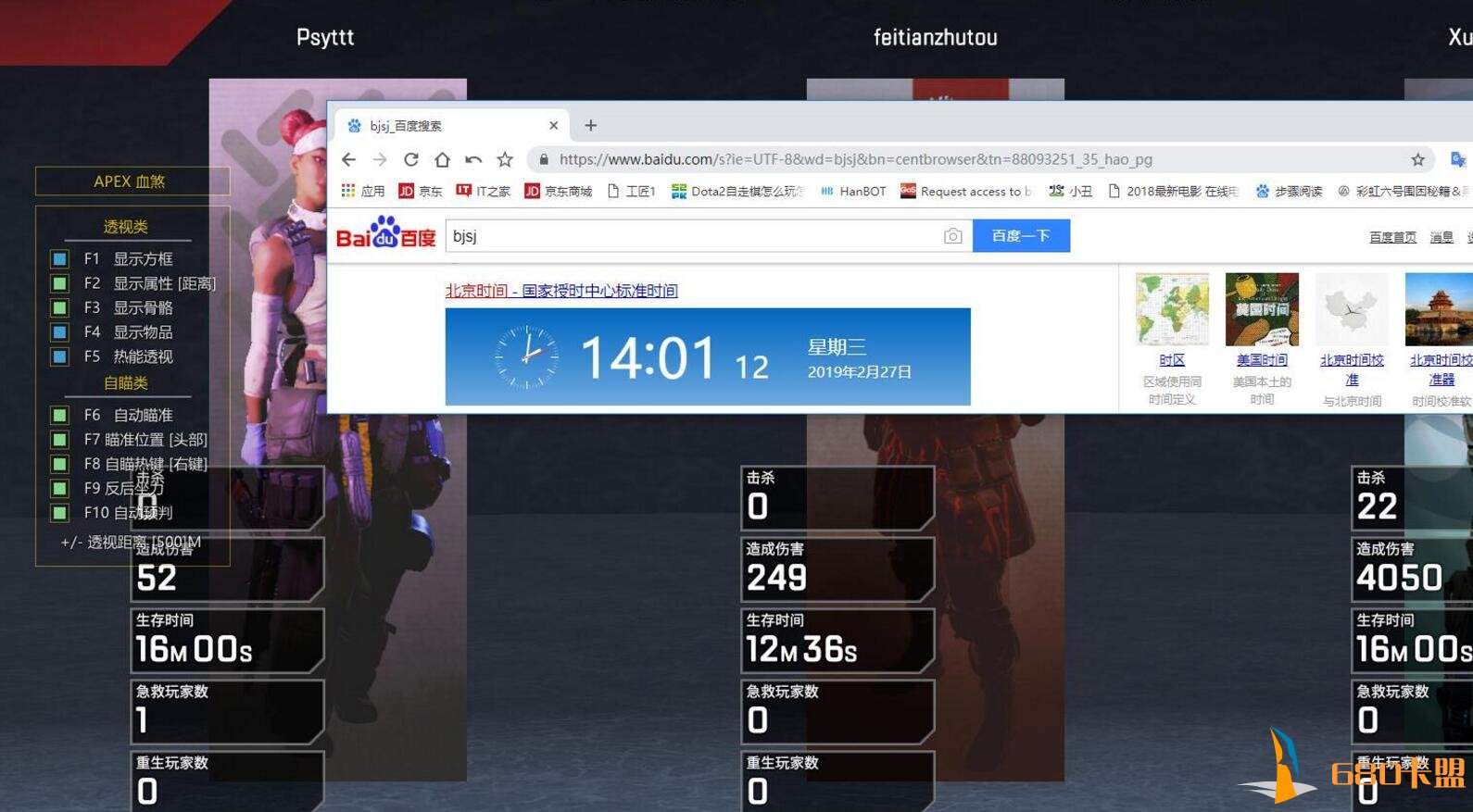The image size is (1473, 812).
Task: Click the camera image-search icon in Baidu
Action: (x=952, y=236)
